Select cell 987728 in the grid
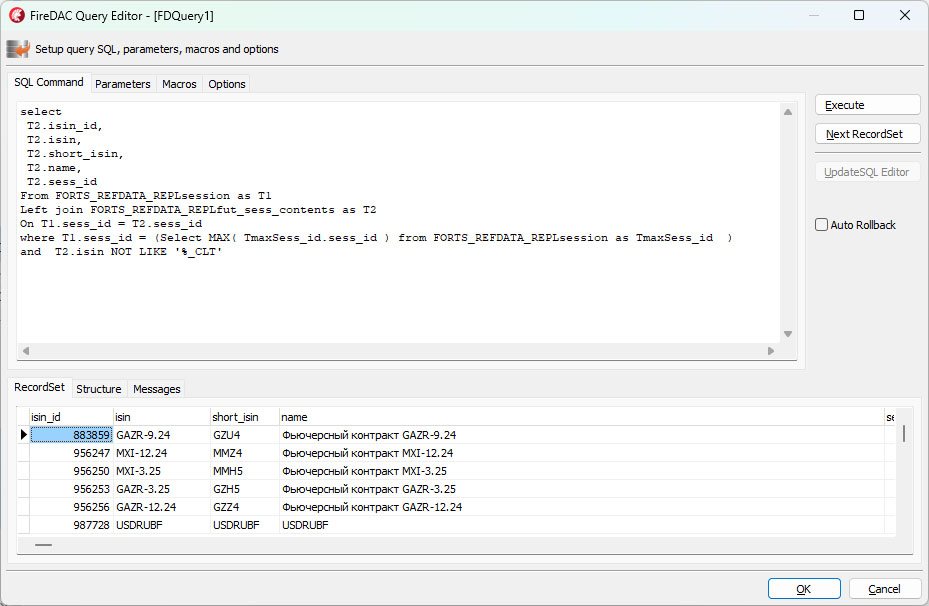The image size is (929, 606). pyautogui.click(x=71, y=525)
